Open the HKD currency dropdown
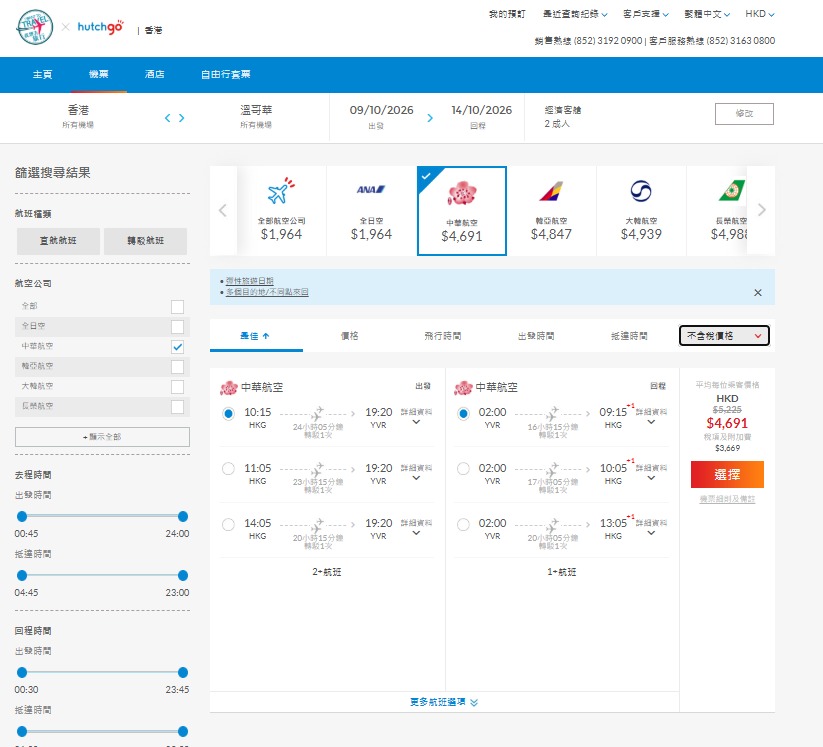 coord(759,14)
